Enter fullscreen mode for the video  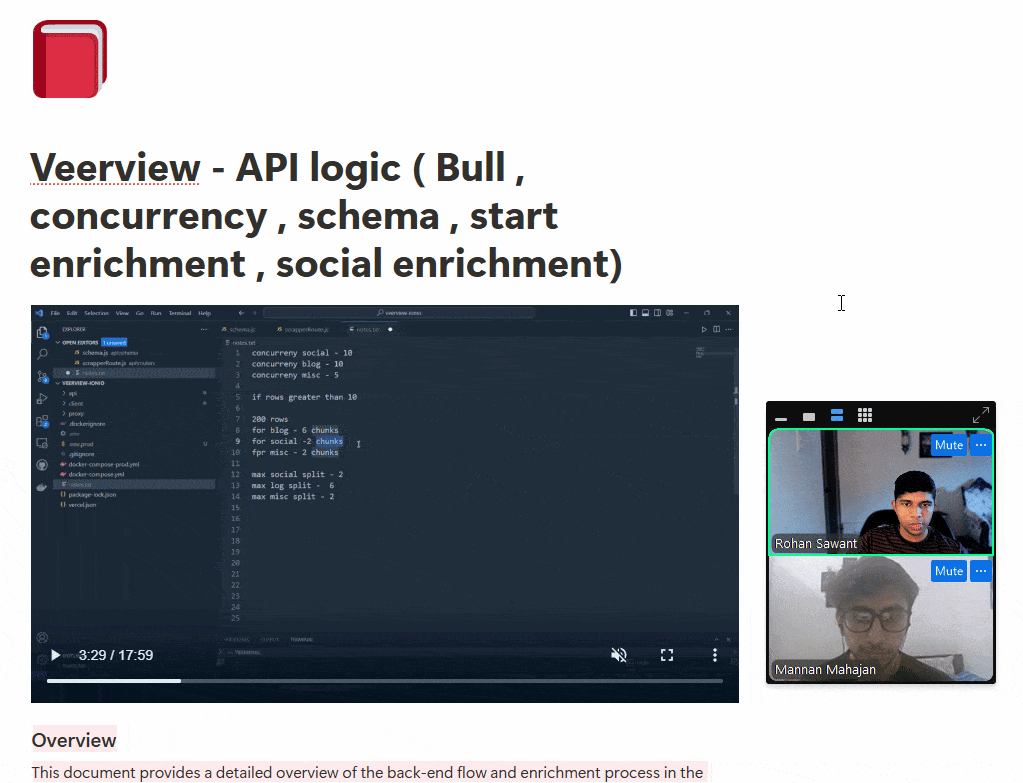667,655
